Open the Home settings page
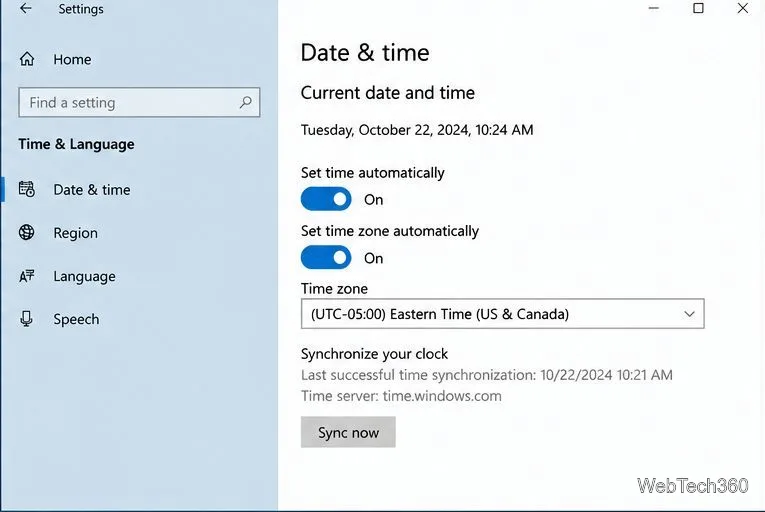The image size is (765, 512). point(72,60)
